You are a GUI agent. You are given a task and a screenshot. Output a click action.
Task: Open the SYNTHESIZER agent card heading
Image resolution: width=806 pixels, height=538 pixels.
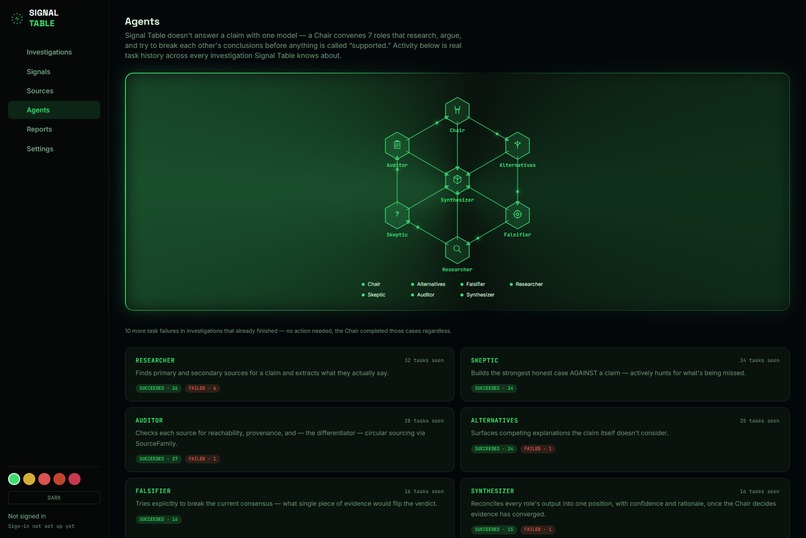pos(492,491)
